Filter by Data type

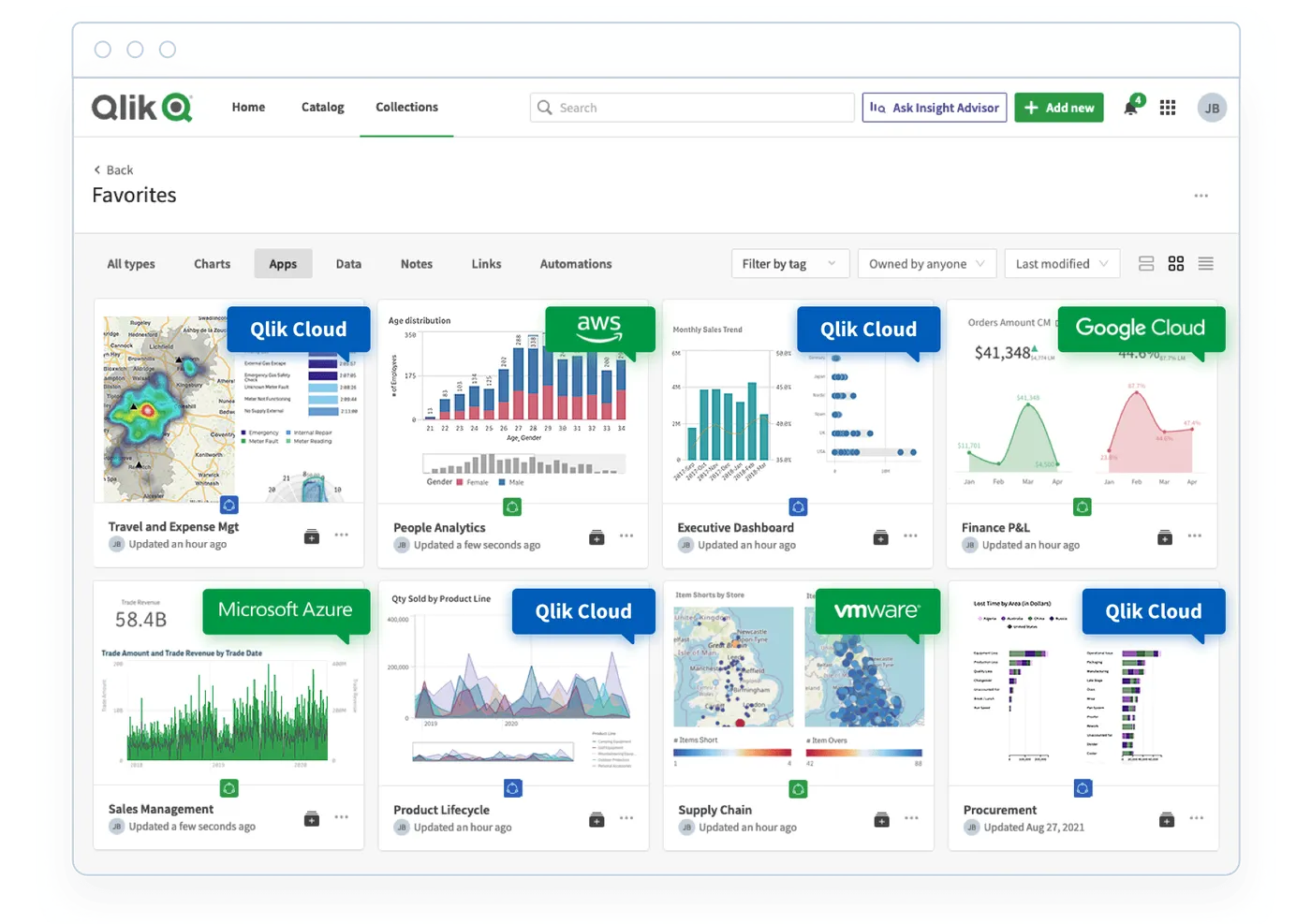(x=348, y=264)
